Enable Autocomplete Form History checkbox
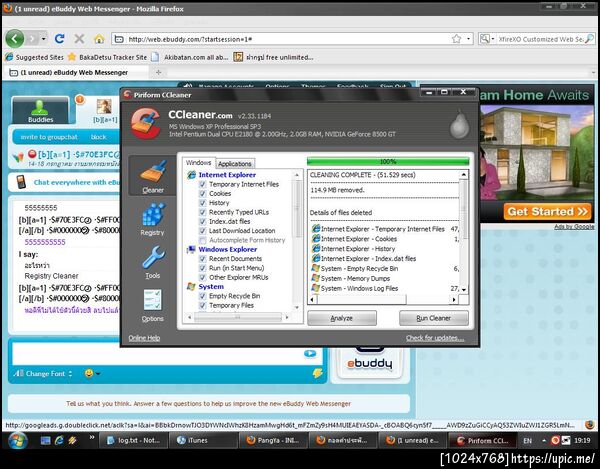This screenshot has width=600, height=469. 203,240
